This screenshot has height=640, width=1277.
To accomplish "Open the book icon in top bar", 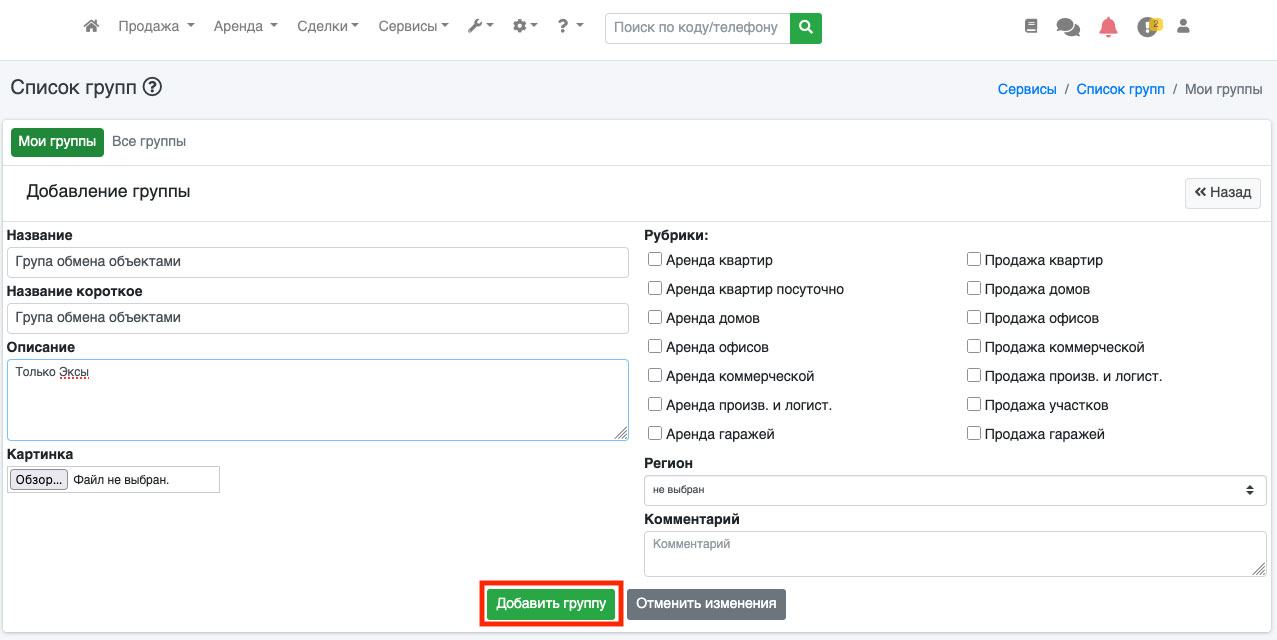I will [x=1031, y=27].
